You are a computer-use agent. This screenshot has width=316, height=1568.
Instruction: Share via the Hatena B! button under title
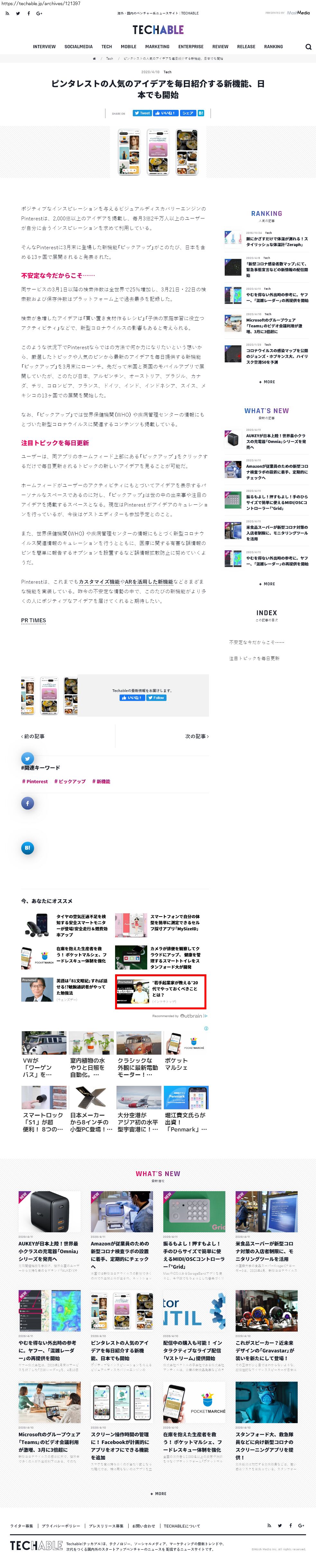201,113
